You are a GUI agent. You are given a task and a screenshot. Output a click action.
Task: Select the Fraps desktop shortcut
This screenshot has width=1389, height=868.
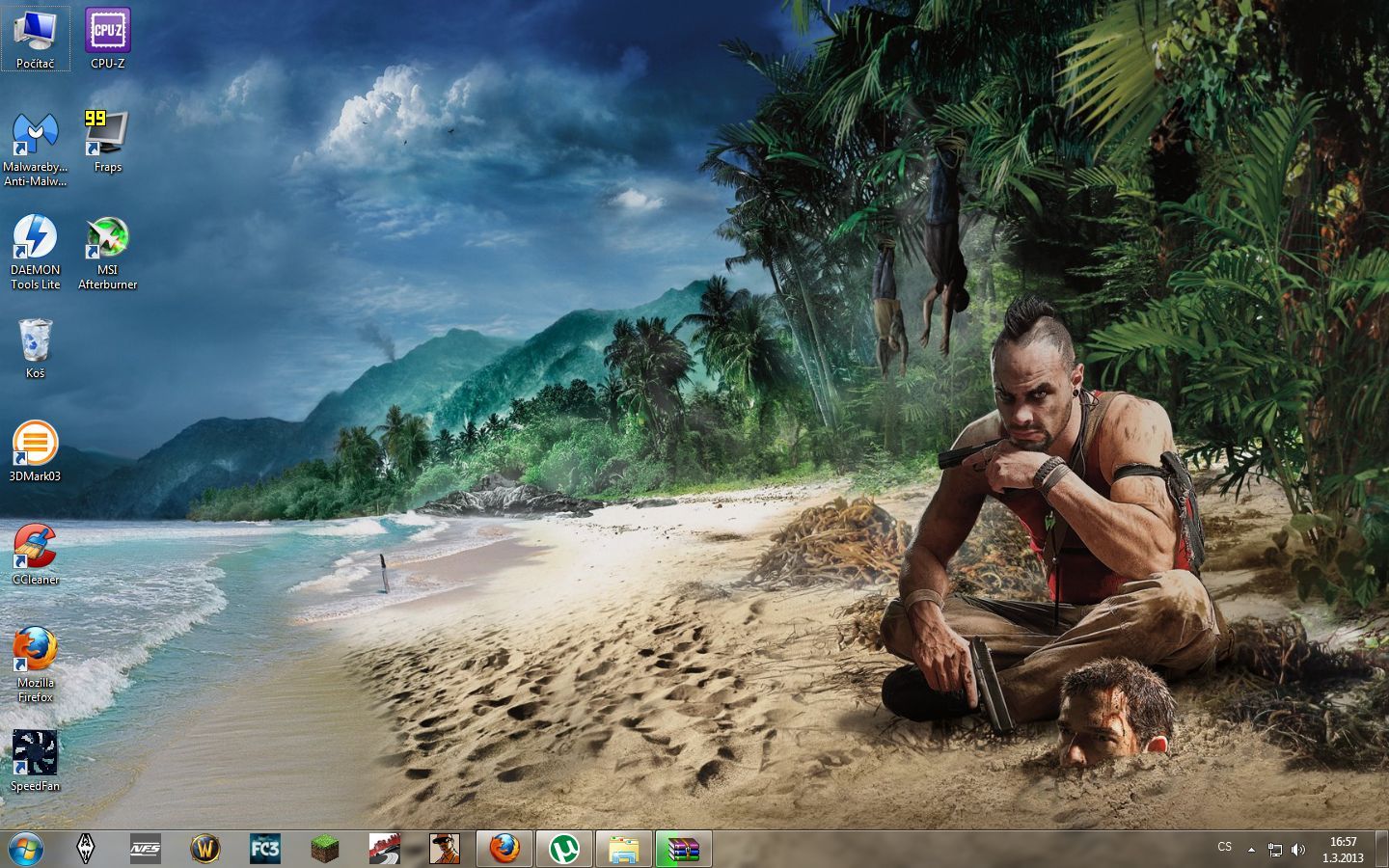[x=108, y=142]
